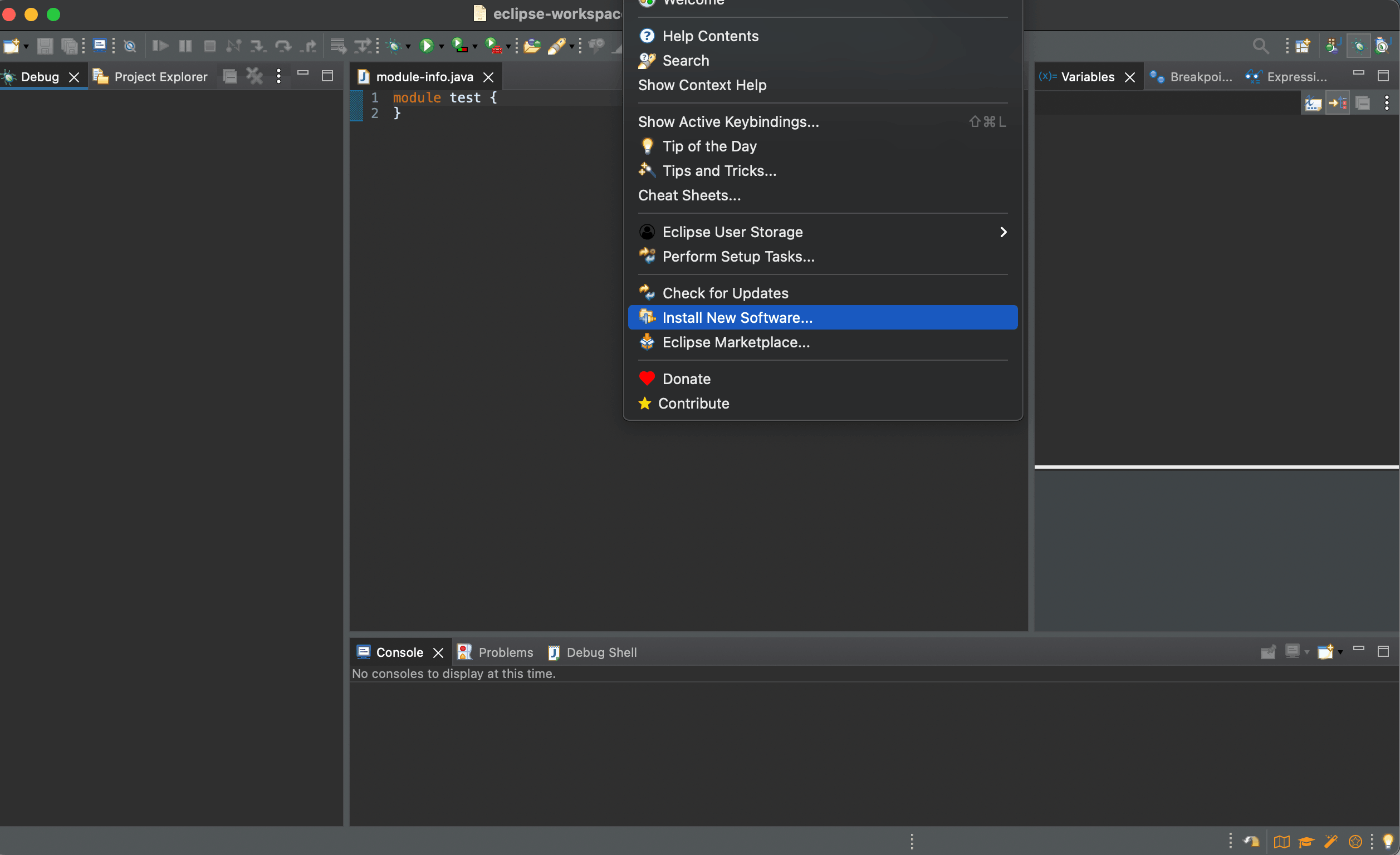
Task: Open a terminal from the toolbar
Action: click(100, 45)
